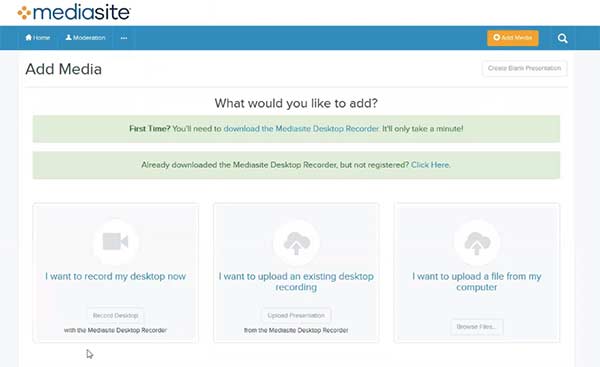Click the Browse Files button
The width and height of the screenshot is (600, 367).
point(476,327)
